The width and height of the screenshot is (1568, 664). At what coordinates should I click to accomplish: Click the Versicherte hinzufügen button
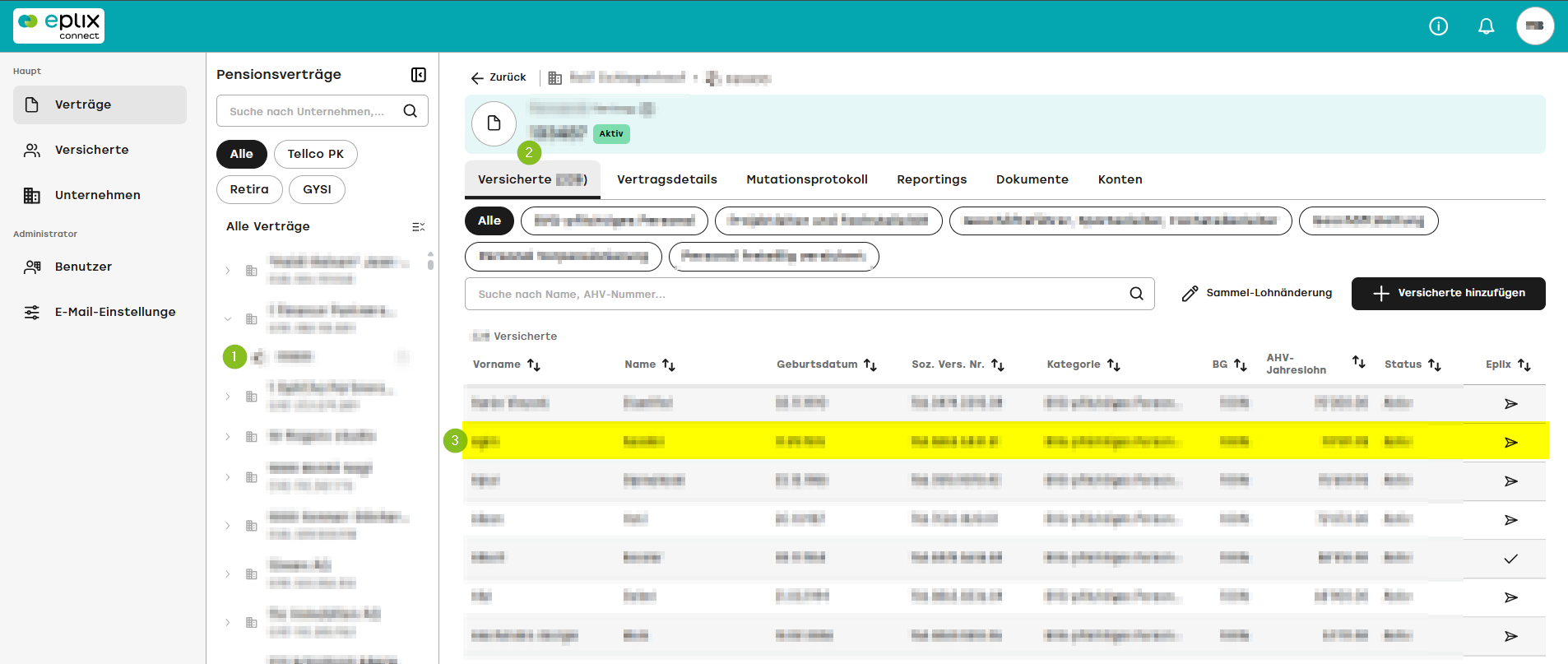point(1449,294)
